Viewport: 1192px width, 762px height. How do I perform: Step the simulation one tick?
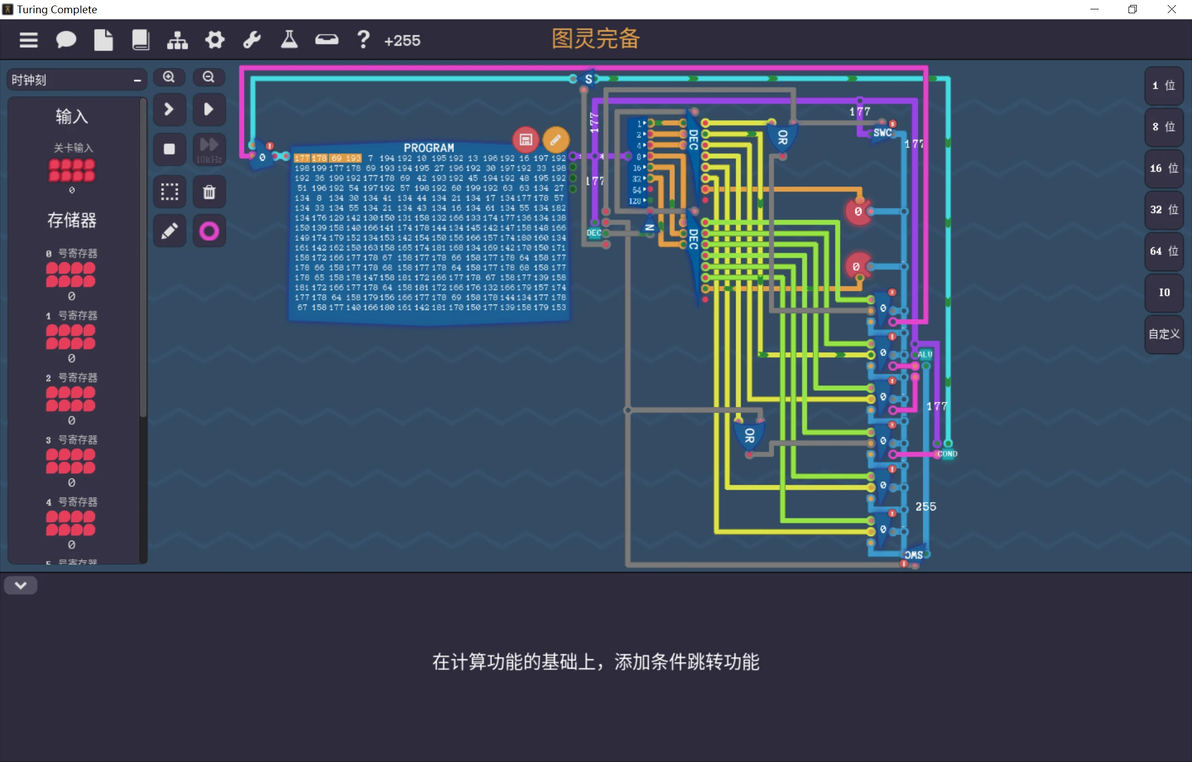coord(170,110)
